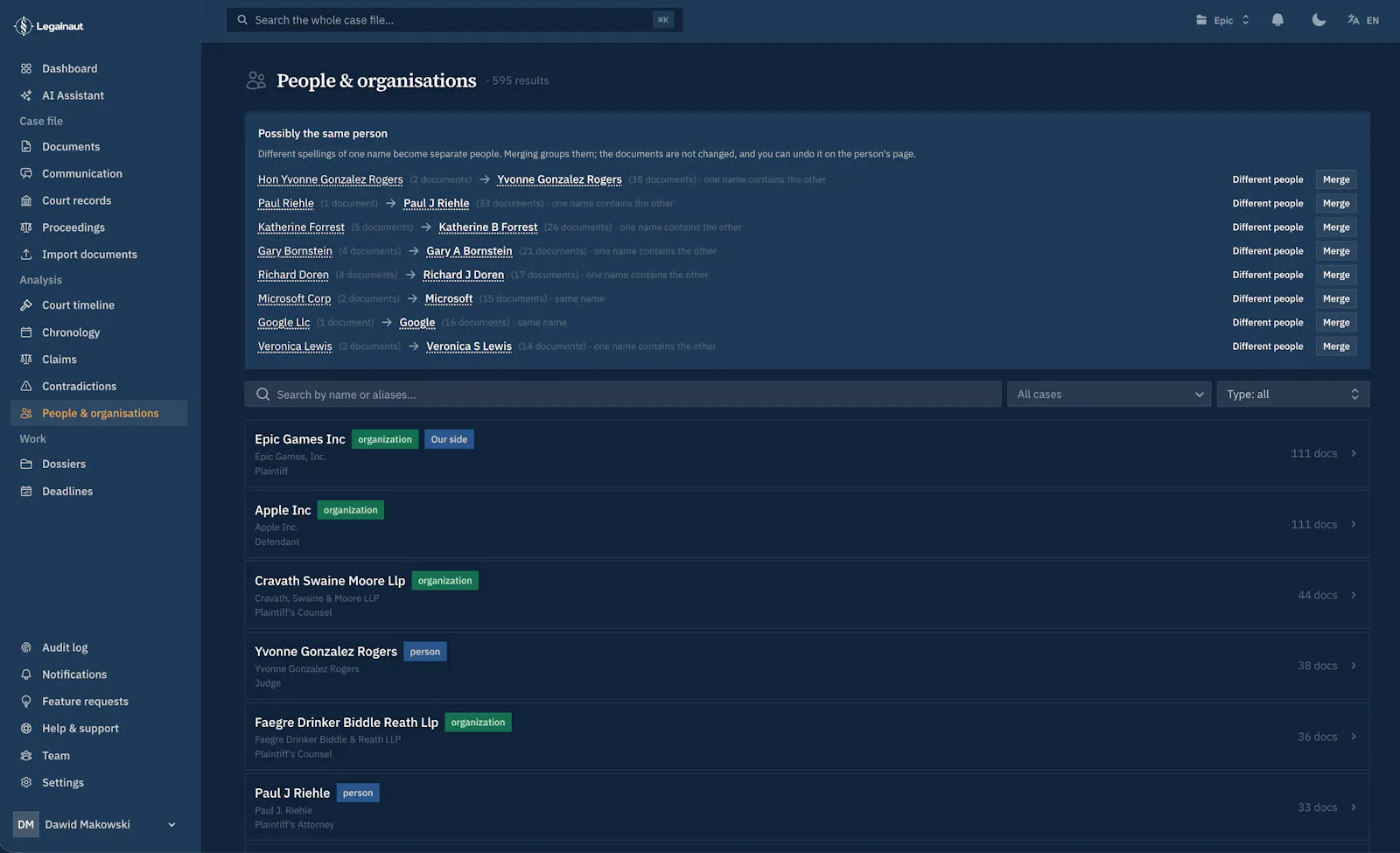Open the Dashboard grid icon
The image size is (1400, 853).
coord(26,68)
